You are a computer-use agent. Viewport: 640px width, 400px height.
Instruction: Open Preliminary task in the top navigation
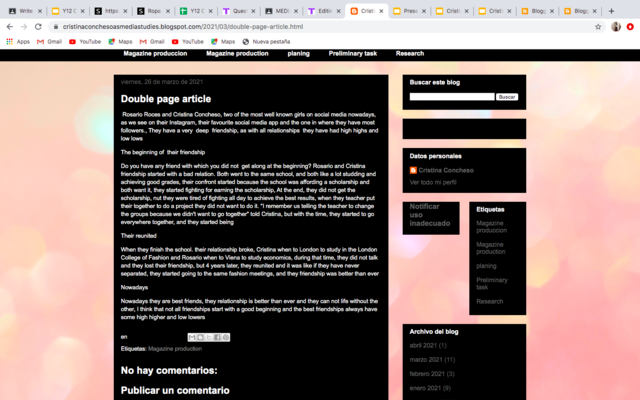(x=353, y=53)
